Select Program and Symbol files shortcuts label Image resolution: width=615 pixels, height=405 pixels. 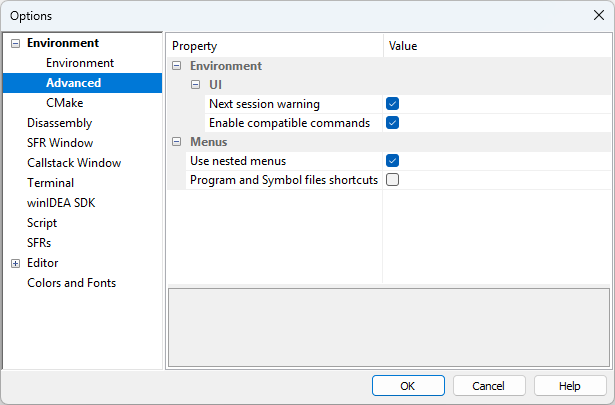[x=284, y=180]
